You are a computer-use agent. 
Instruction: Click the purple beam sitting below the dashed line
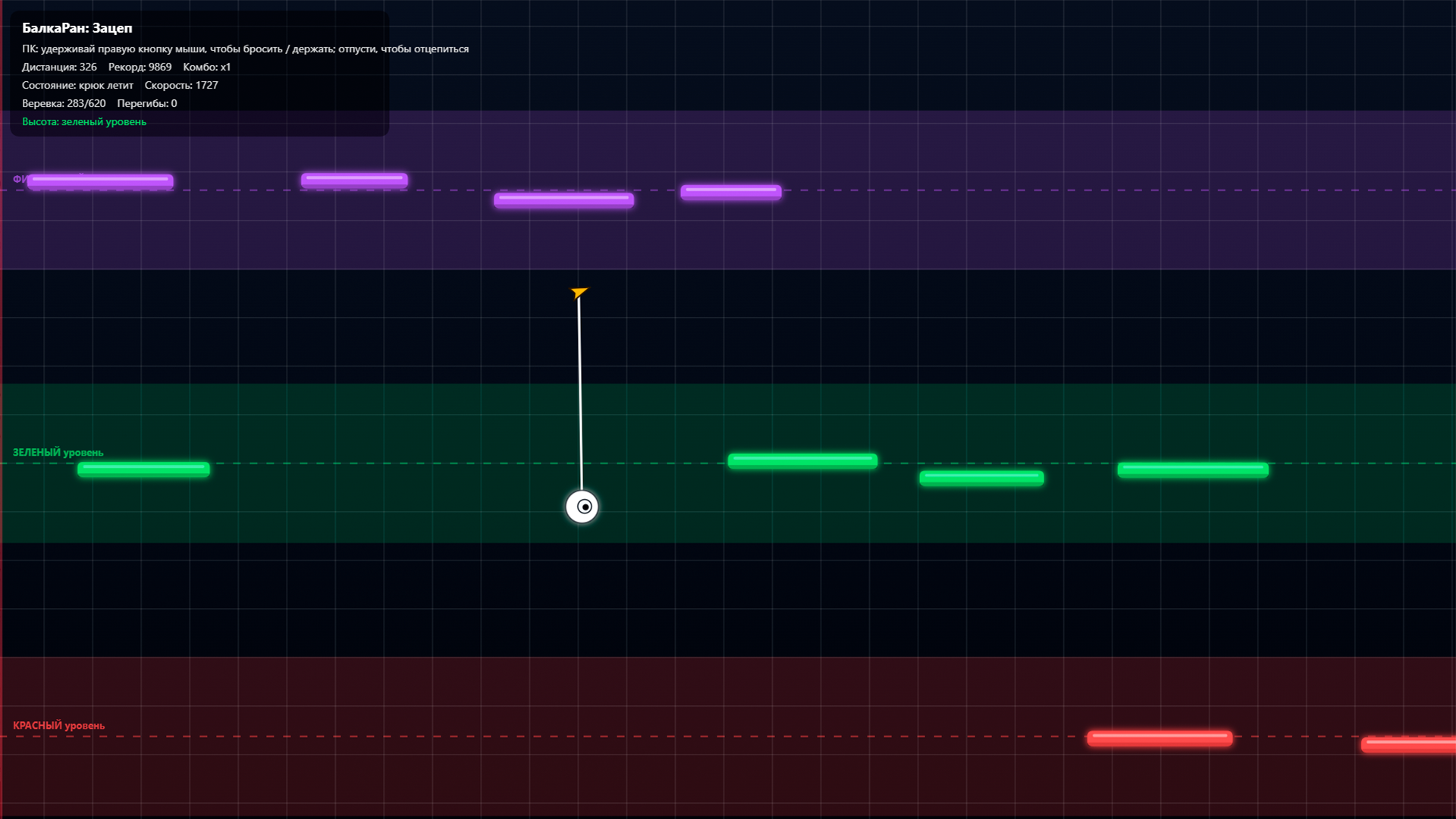(x=563, y=200)
